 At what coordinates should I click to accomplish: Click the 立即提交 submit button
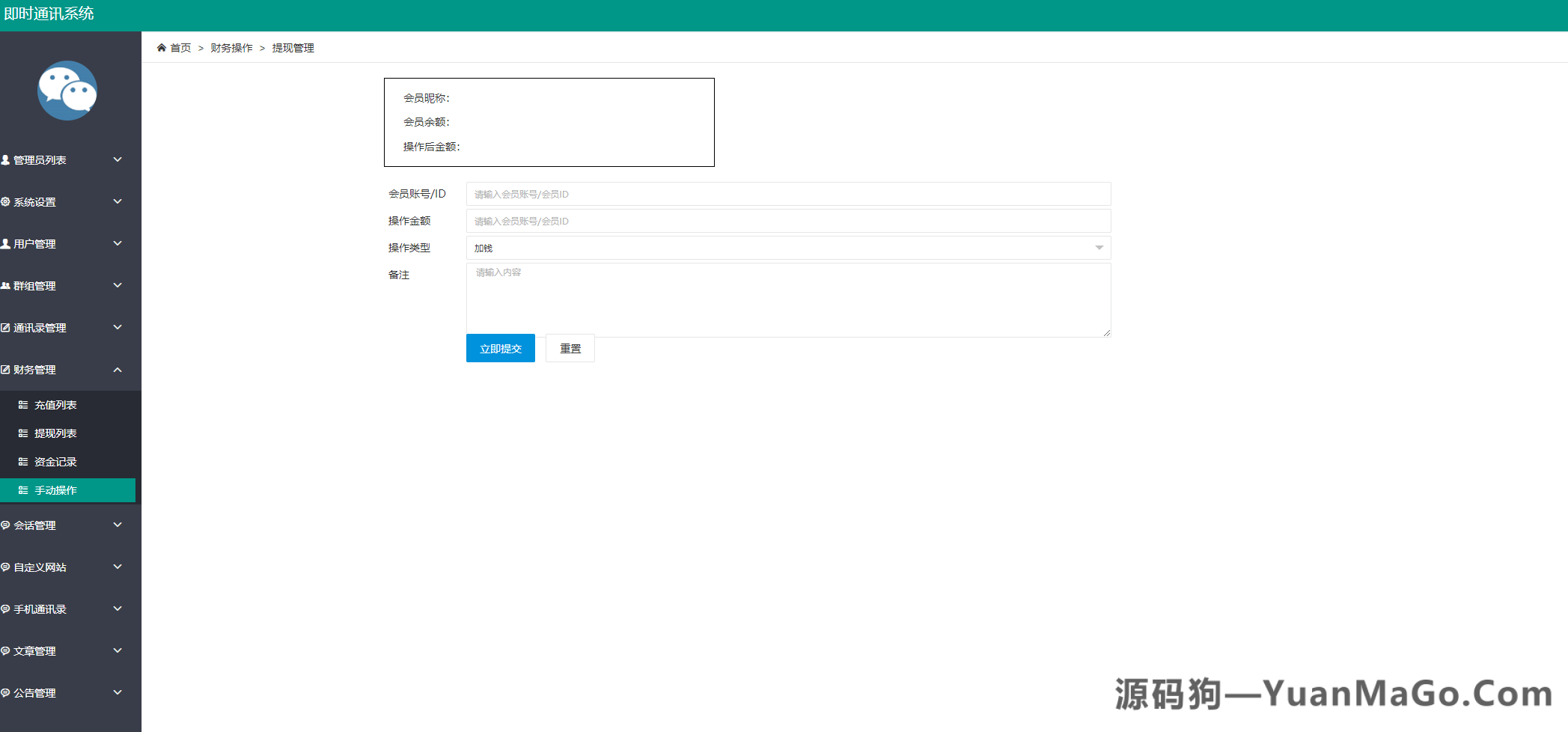500,348
